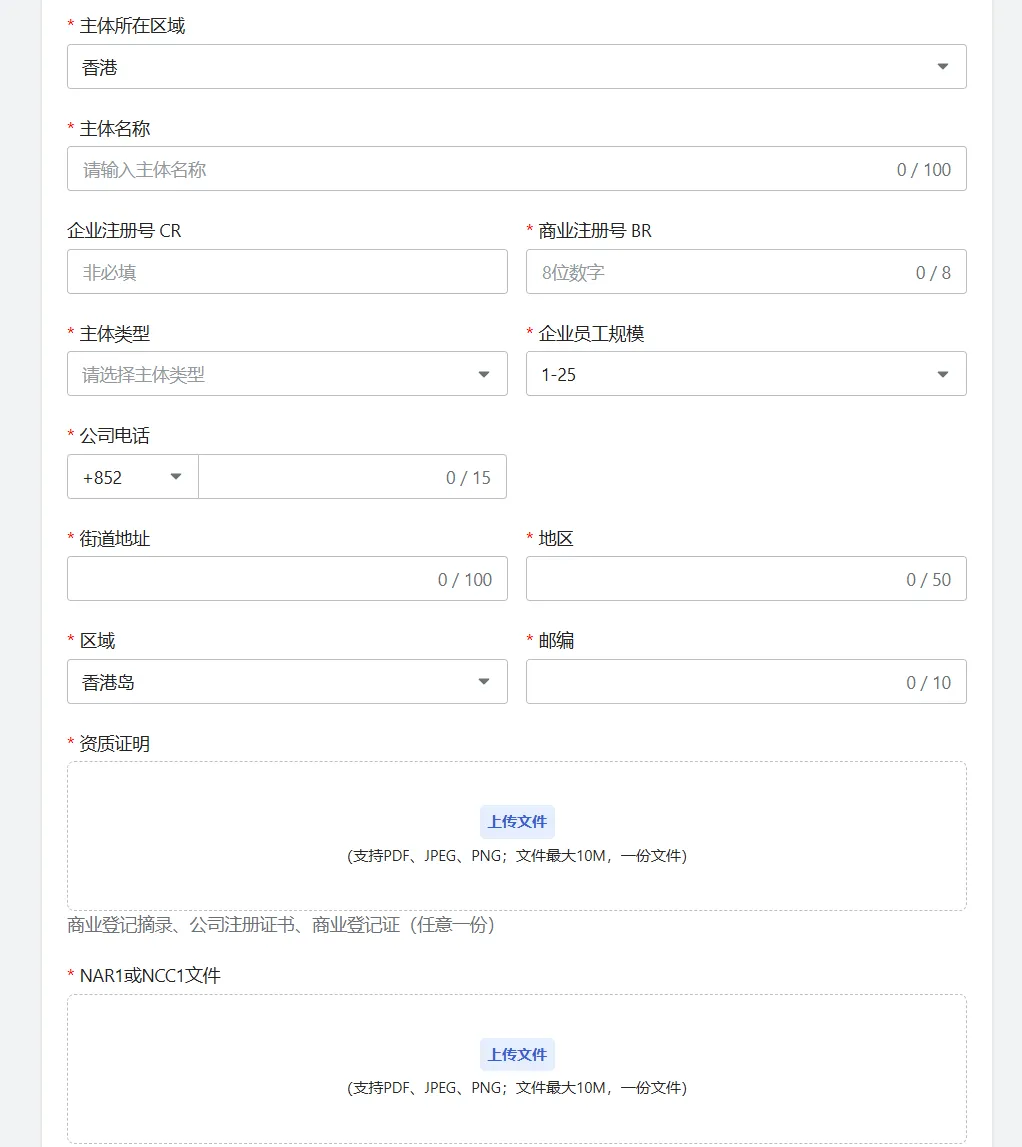Screen dimensions: 1022x1147
Task: Click the arrow icon in 主体类型 selector
Action: pos(484,375)
